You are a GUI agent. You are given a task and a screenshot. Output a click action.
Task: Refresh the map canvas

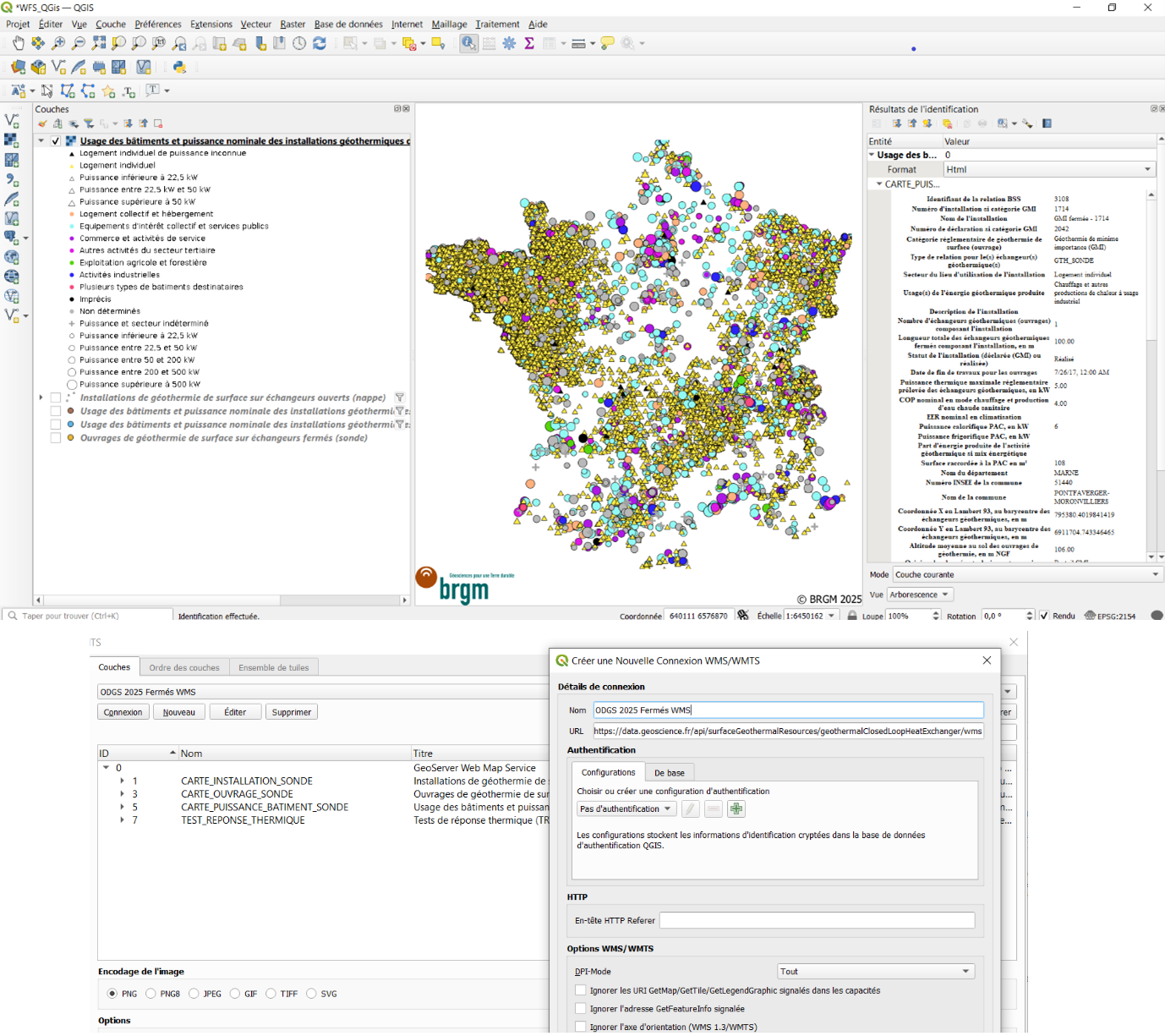[x=320, y=43]
